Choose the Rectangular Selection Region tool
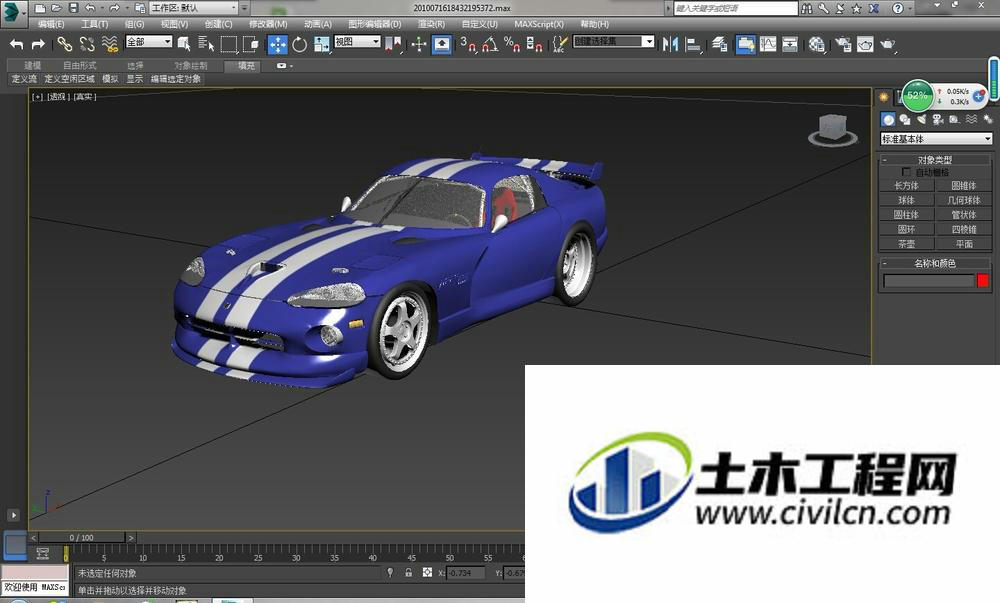 coord(229,44)
